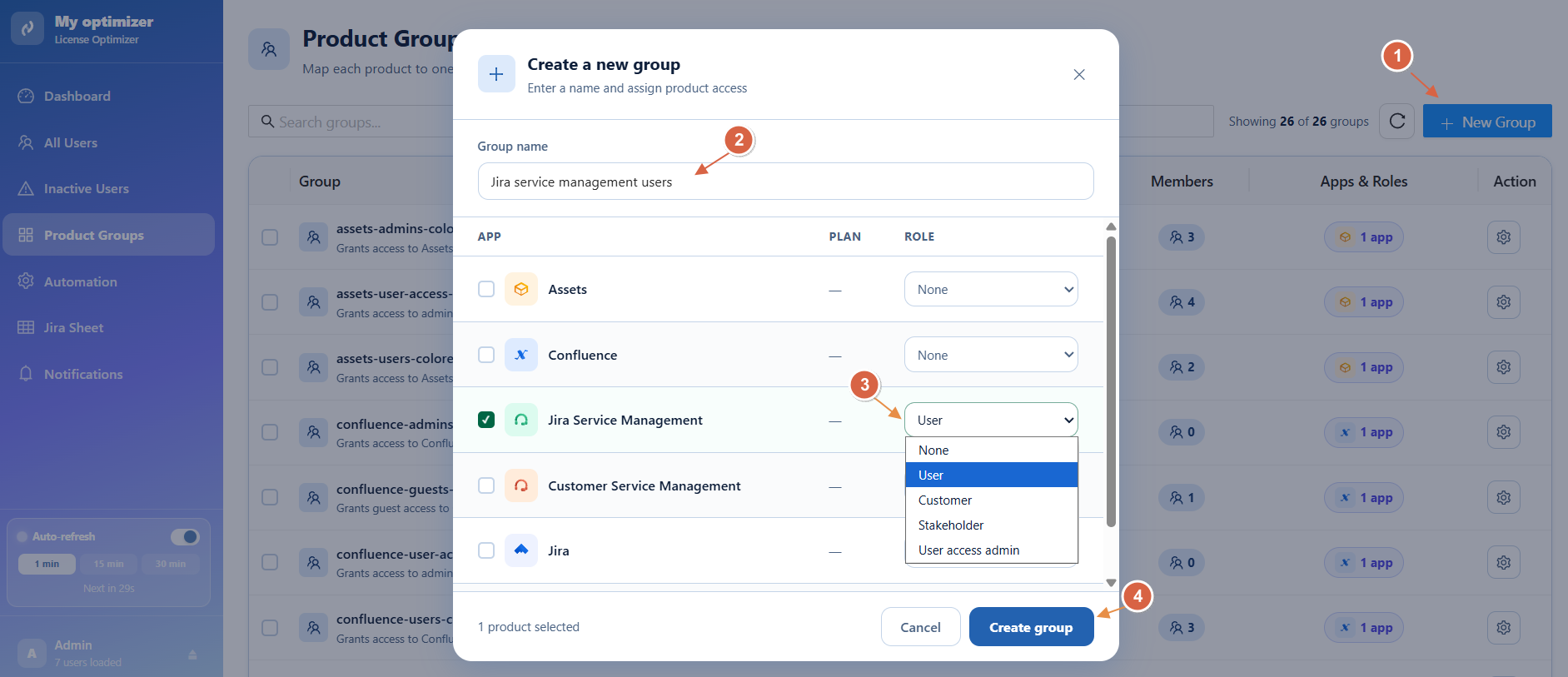Click the My optimizer logo icon
Image resolution: width=1568 pixels, height=677 pixels.
(x=27, y=28)
